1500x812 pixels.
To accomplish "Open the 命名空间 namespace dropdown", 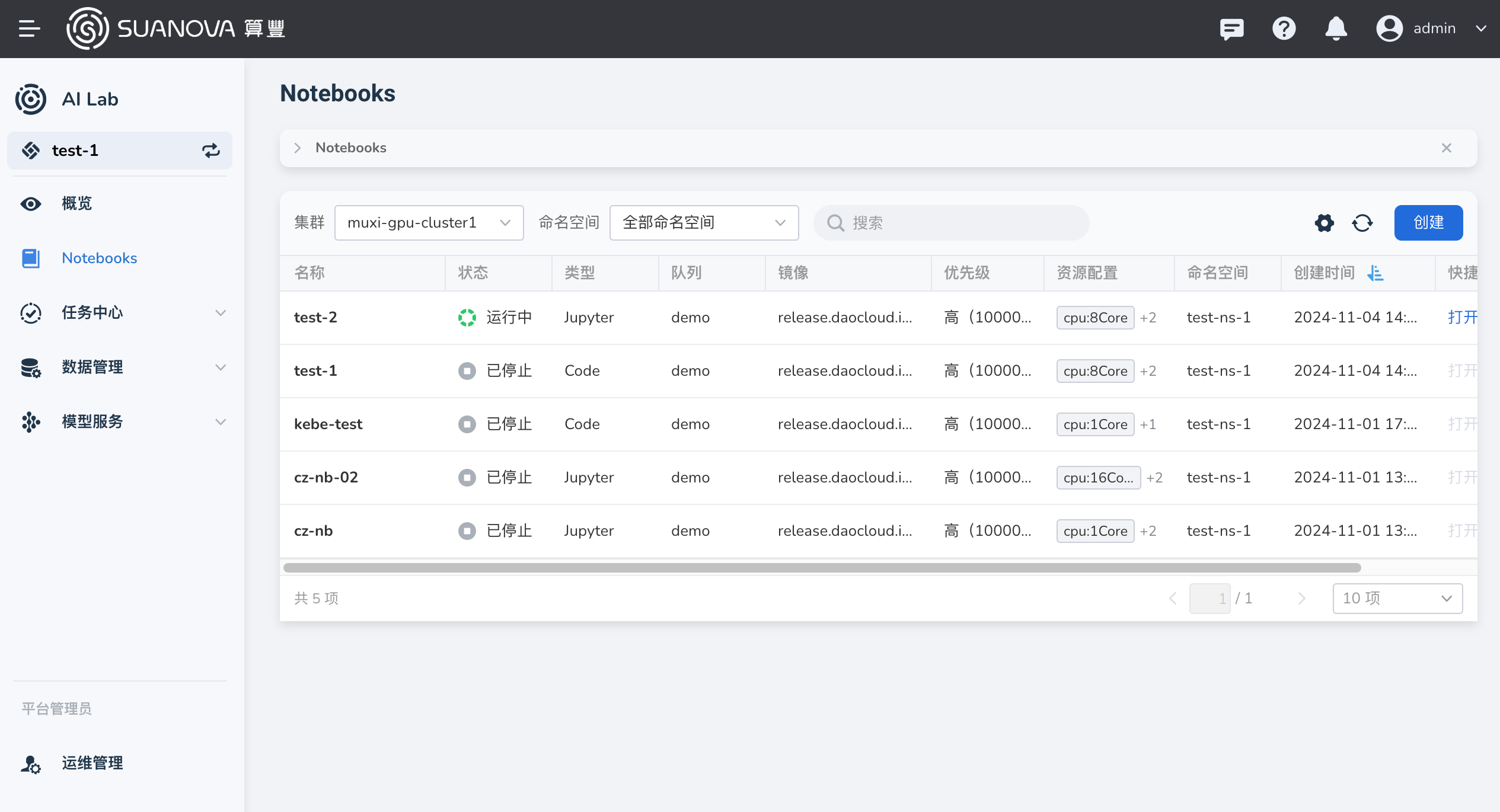I will pos(704,223).
